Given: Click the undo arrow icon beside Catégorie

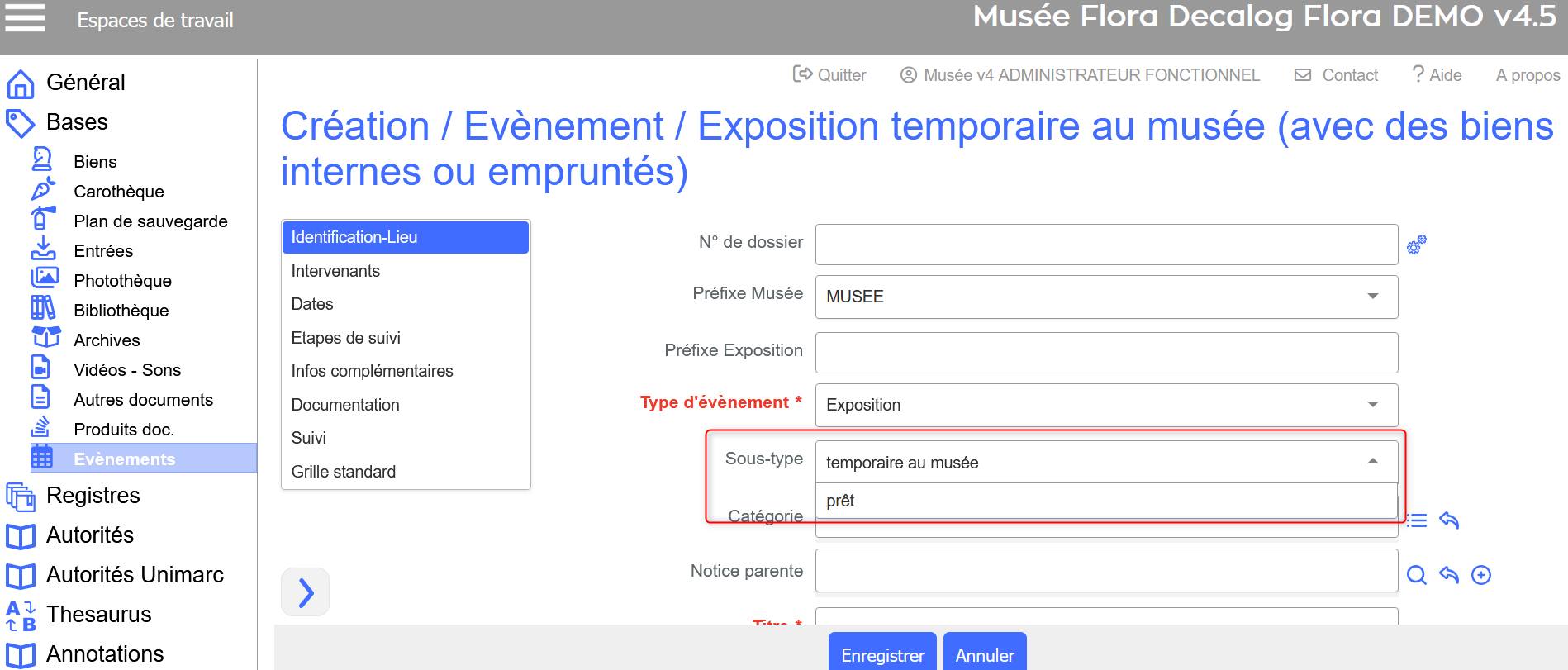Looking at the screenshot, I should point(1449,520).
